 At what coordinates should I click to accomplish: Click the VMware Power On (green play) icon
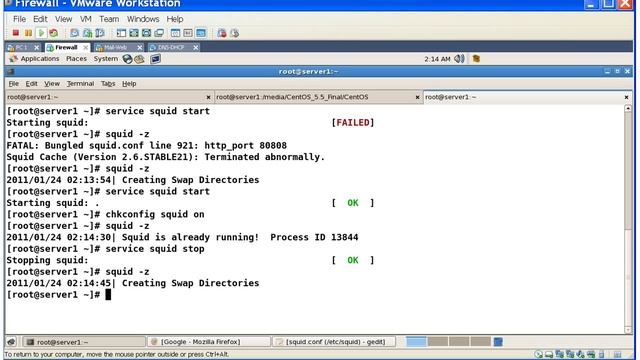41,33
